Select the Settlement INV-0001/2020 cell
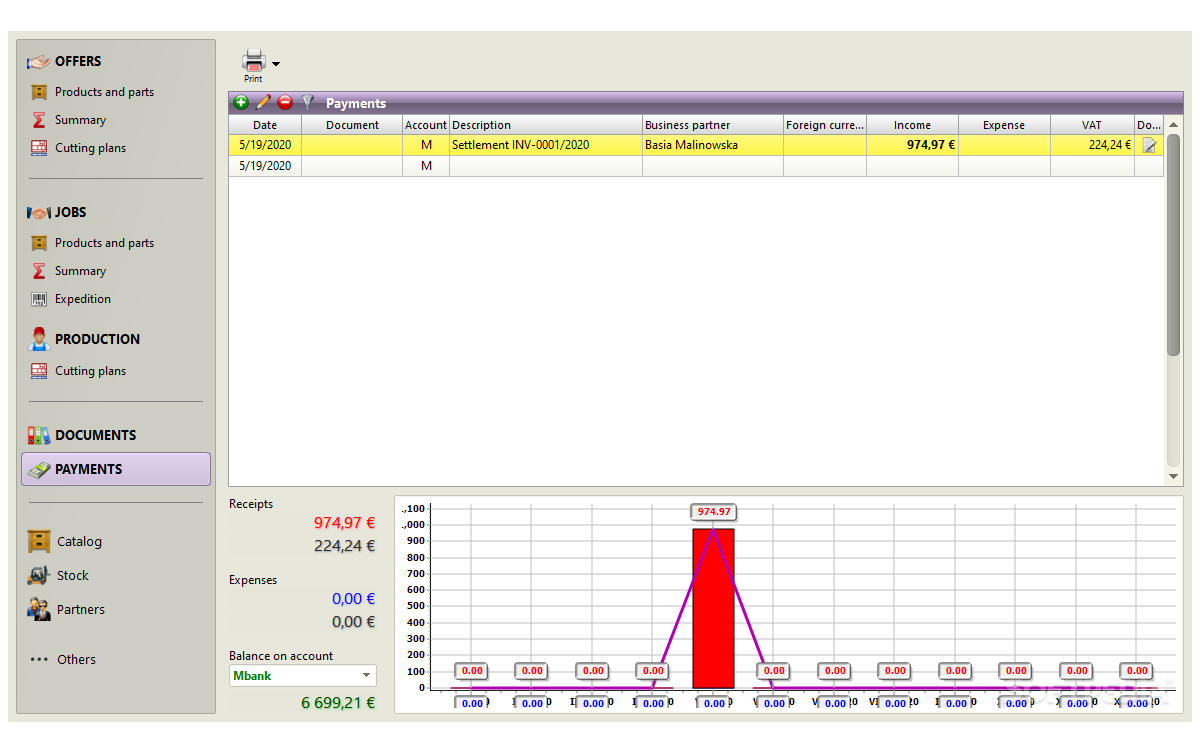Viewport: 1200px width, 730px height. click(546, 145)
